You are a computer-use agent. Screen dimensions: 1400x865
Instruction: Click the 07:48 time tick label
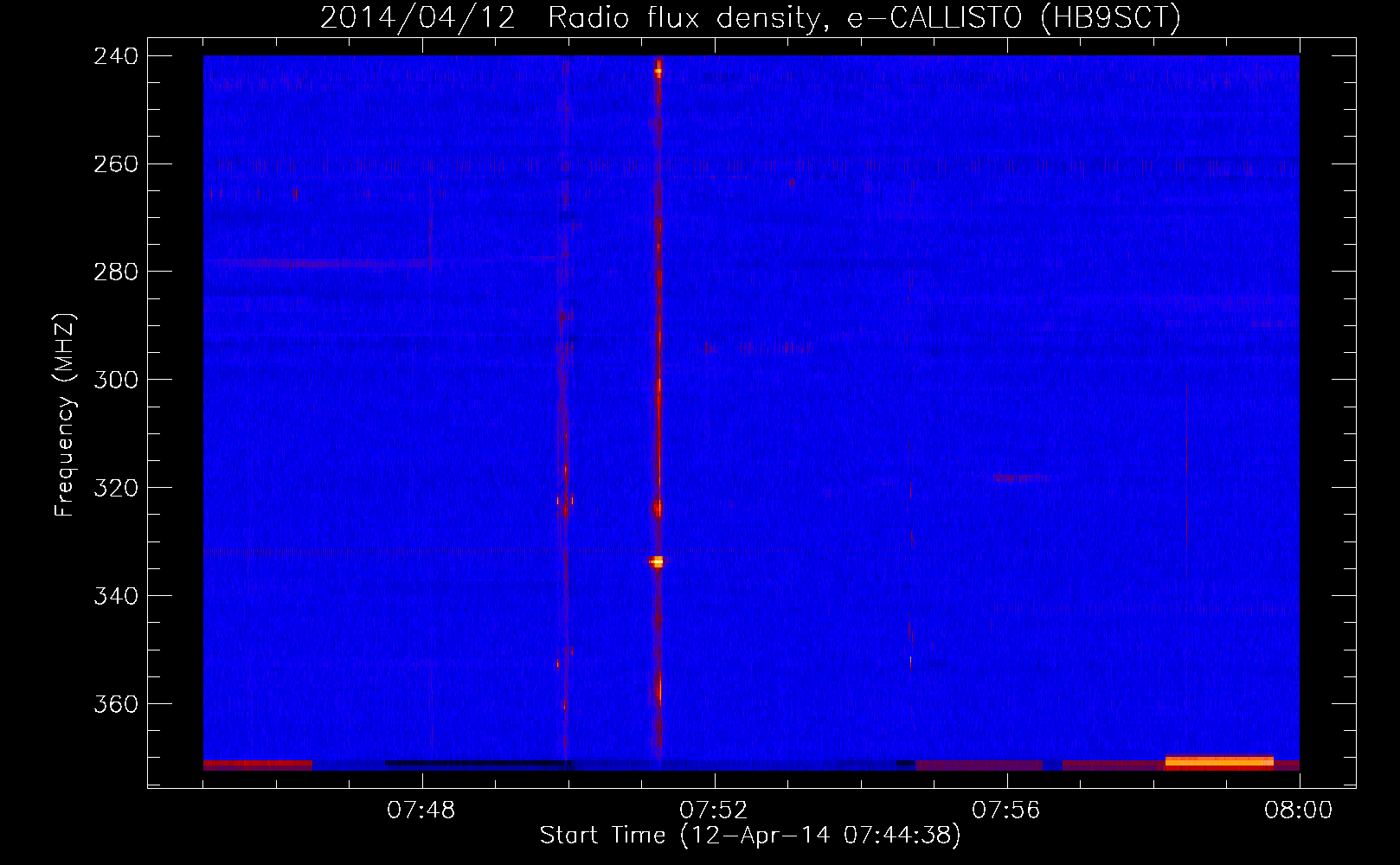(x=421, y=811)
